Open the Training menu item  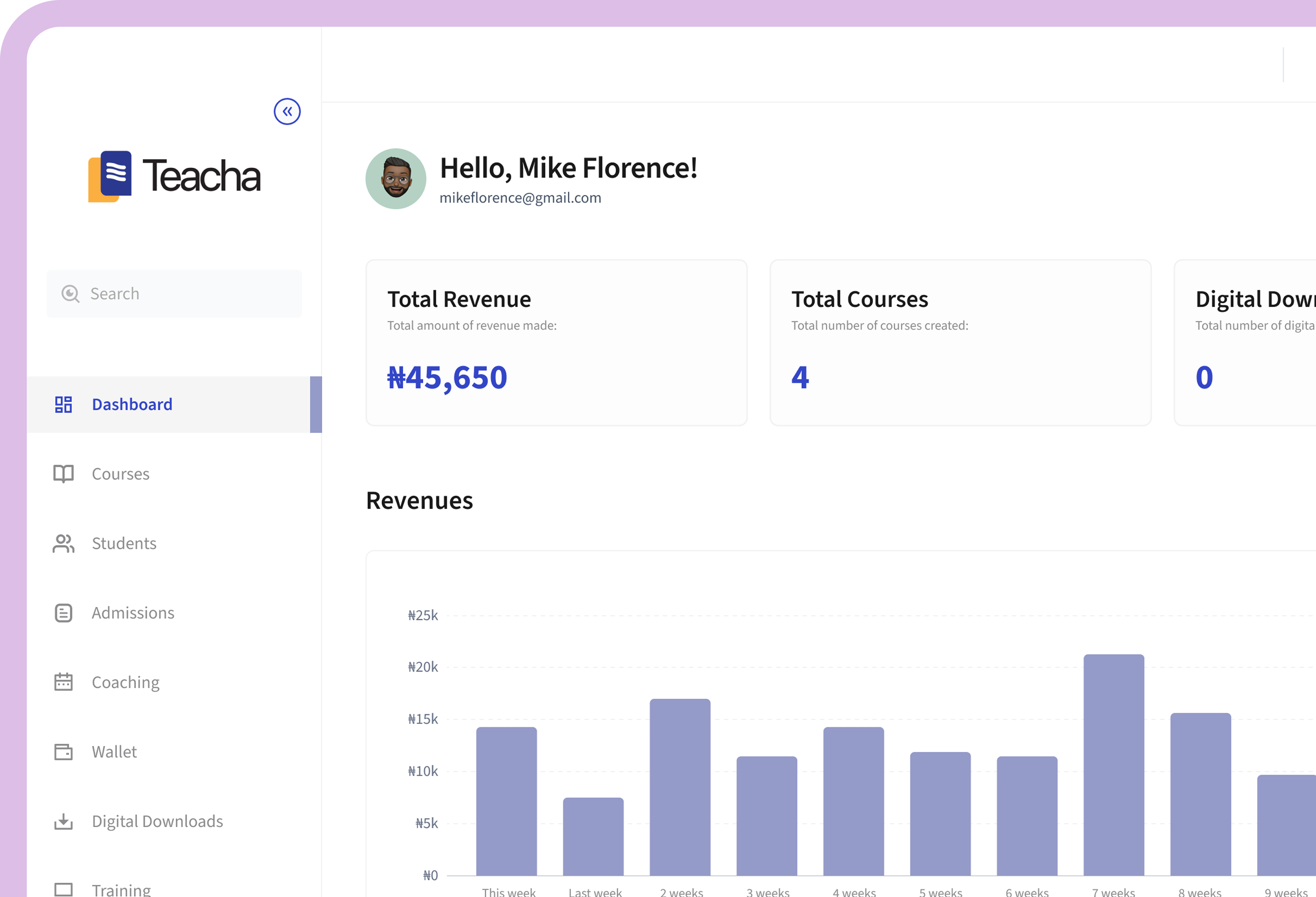pos(121,889)
